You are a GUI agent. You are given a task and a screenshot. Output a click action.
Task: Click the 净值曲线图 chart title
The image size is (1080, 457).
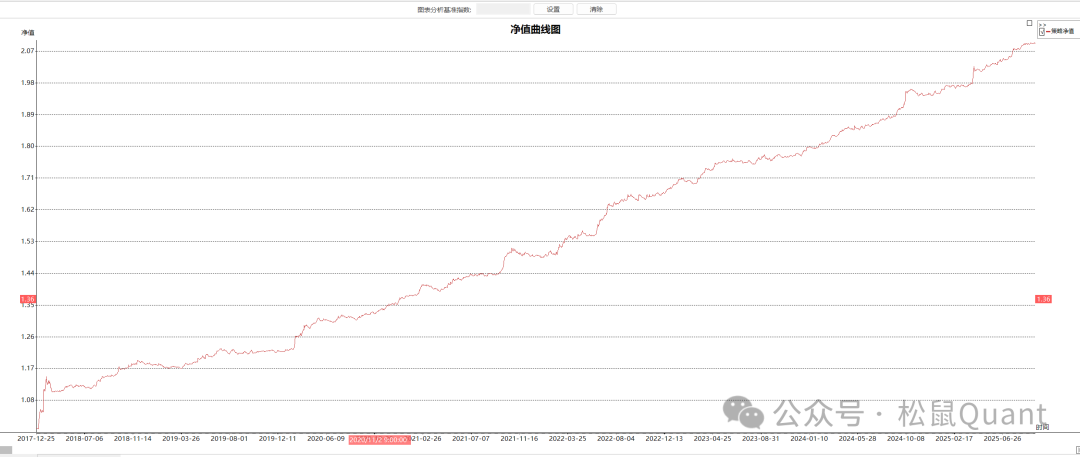click(535, 30)
